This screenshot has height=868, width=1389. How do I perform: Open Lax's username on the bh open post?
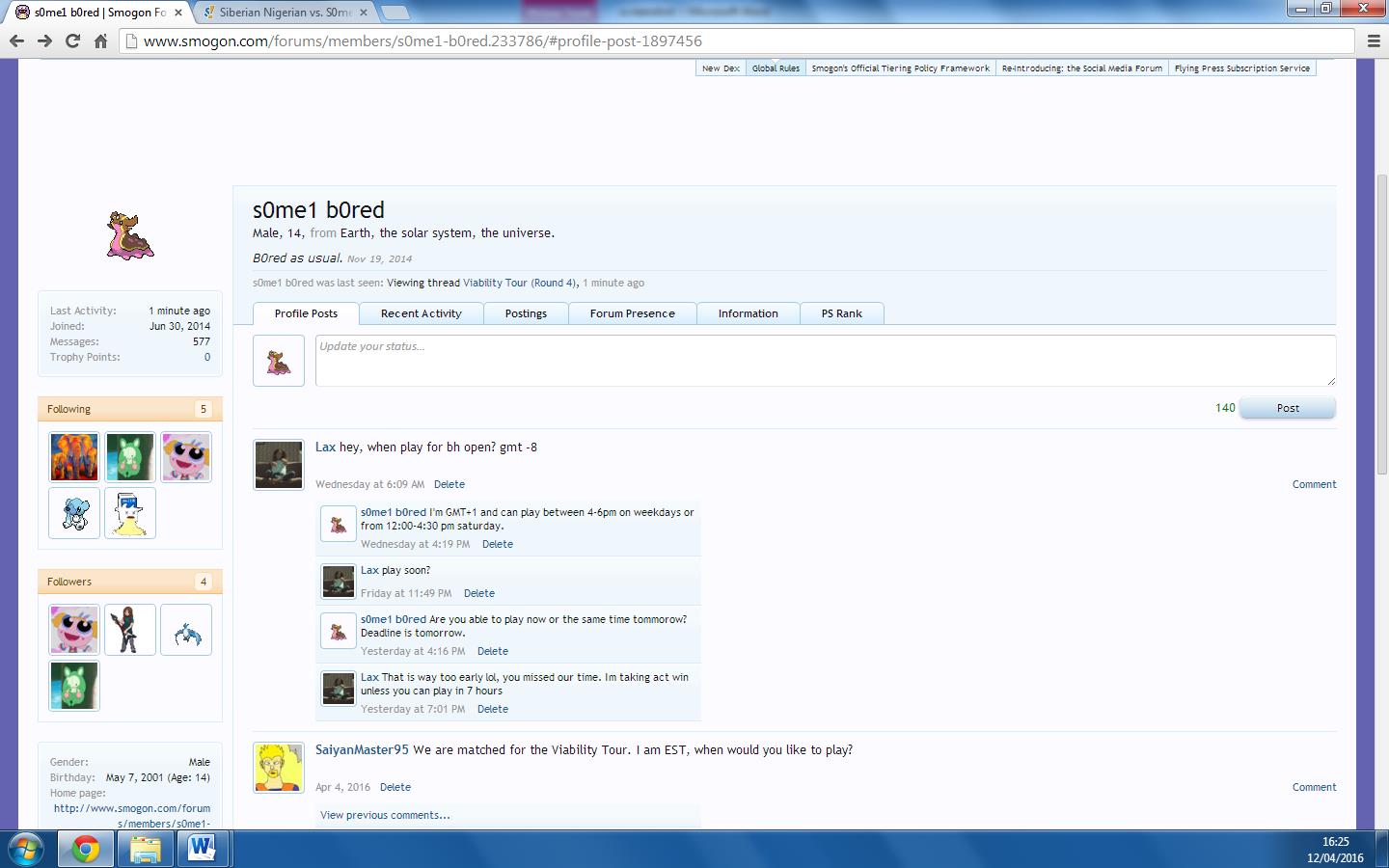[x=325, y=447]
